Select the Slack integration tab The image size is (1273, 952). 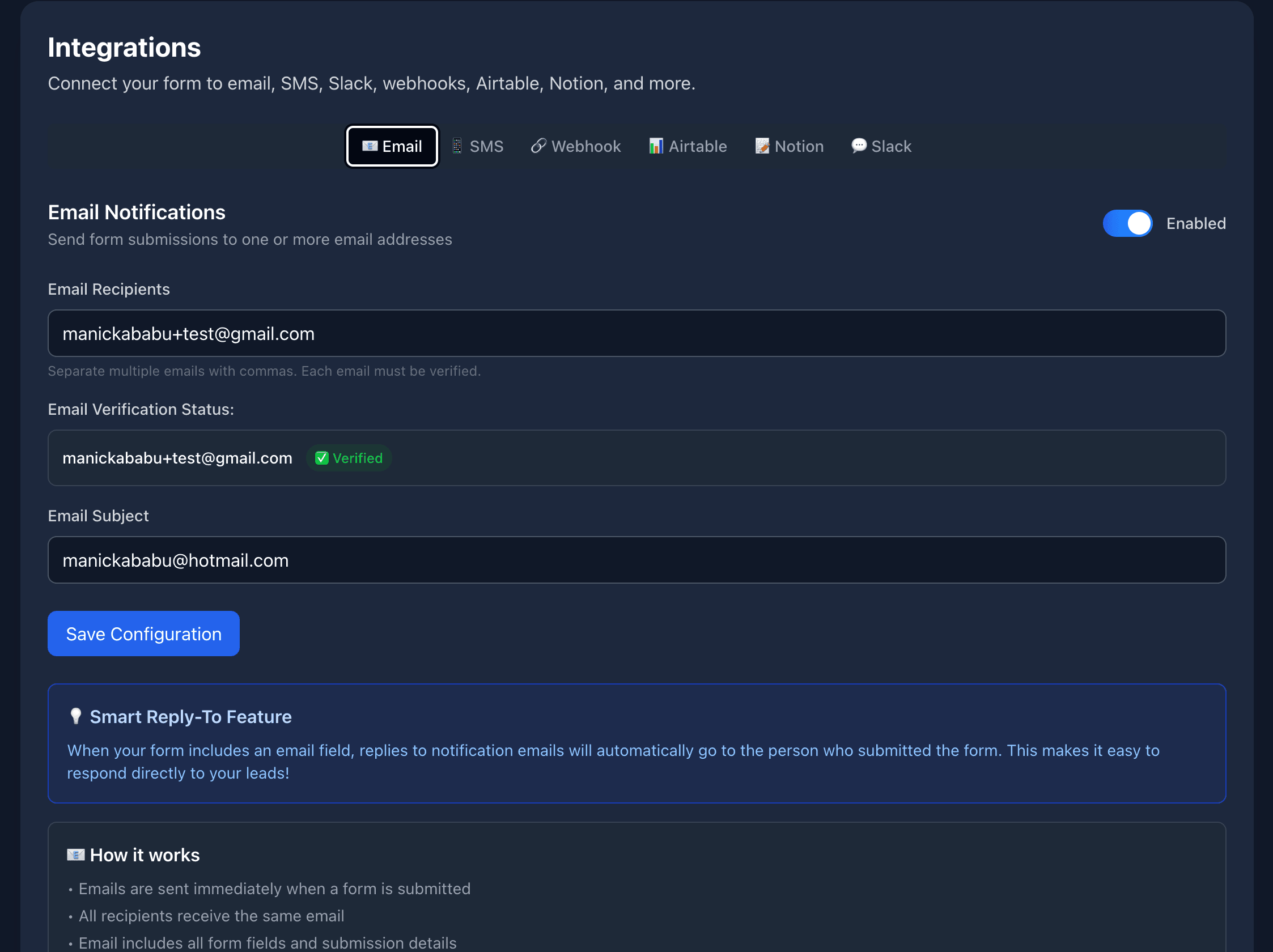click(881, 146)
